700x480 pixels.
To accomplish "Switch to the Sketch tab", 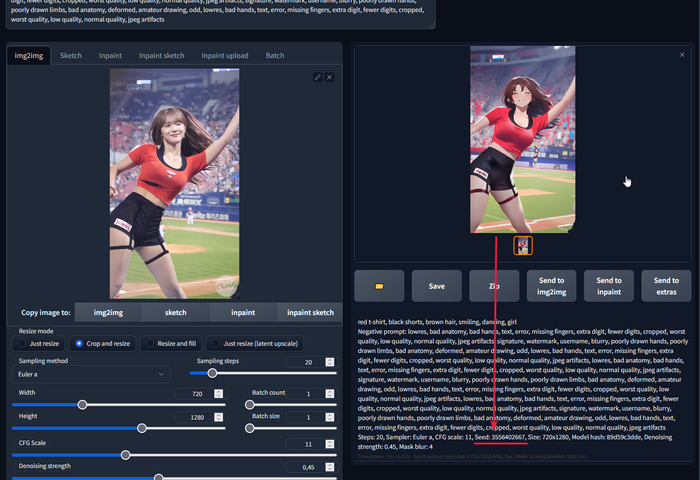I will pyautogui.click(x=70, y=56).
